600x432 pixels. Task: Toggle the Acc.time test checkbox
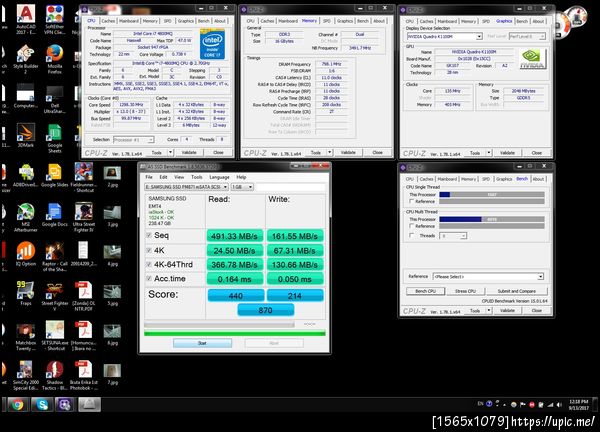point(149,279)
